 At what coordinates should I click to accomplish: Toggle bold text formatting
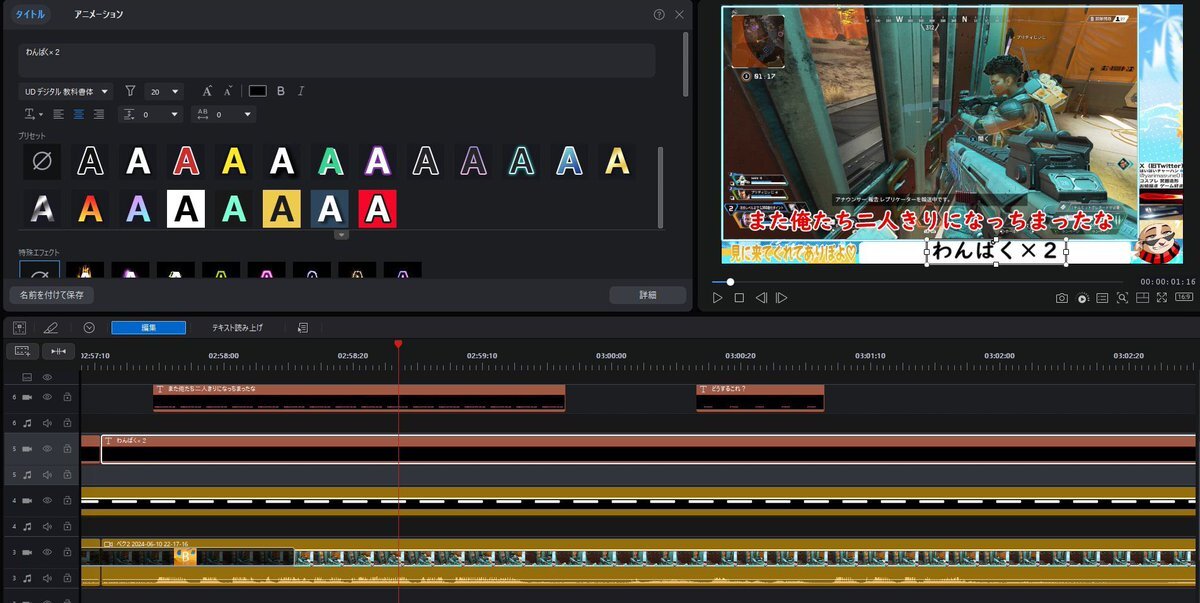click(281, 91)
